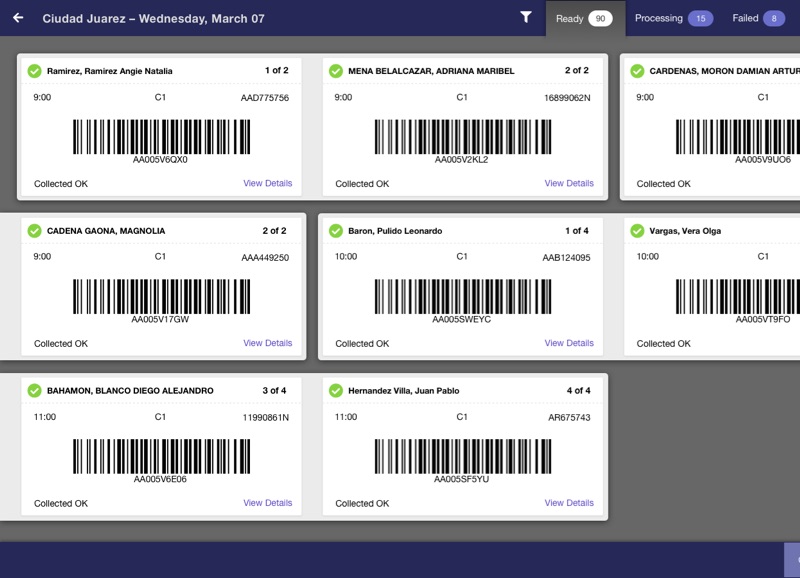Click the name CADENA GAONA, MAGNOLIA
800x578 pixels.
click(106, 231)
